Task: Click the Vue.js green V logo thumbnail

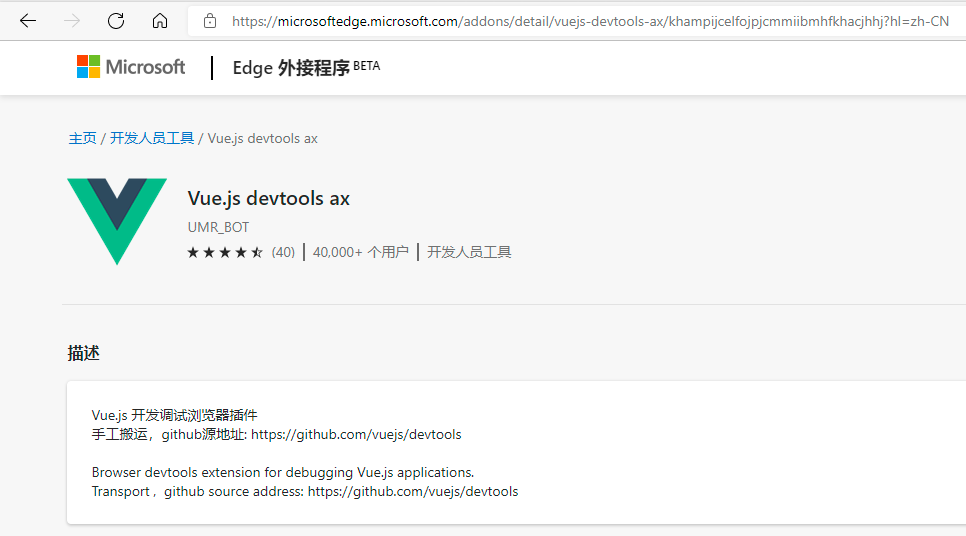Action: point(117,222)
